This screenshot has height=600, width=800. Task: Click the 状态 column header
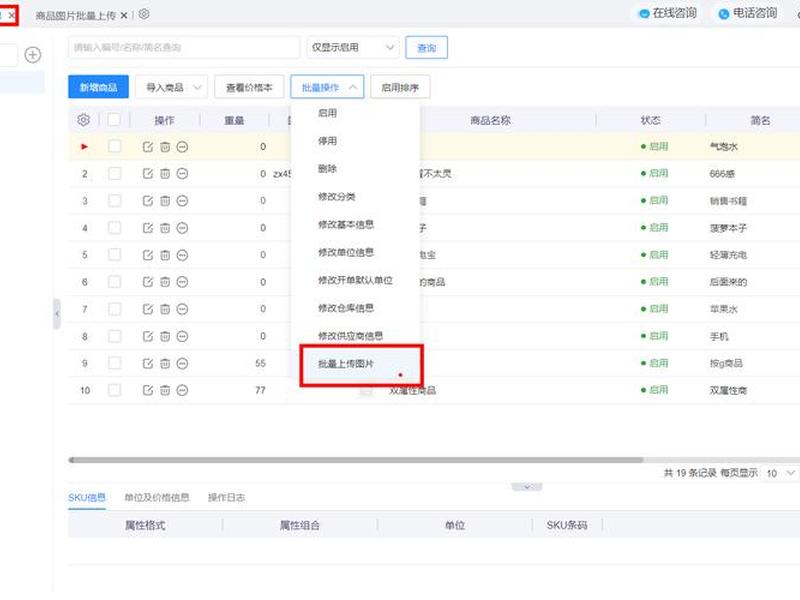point(650,120)
